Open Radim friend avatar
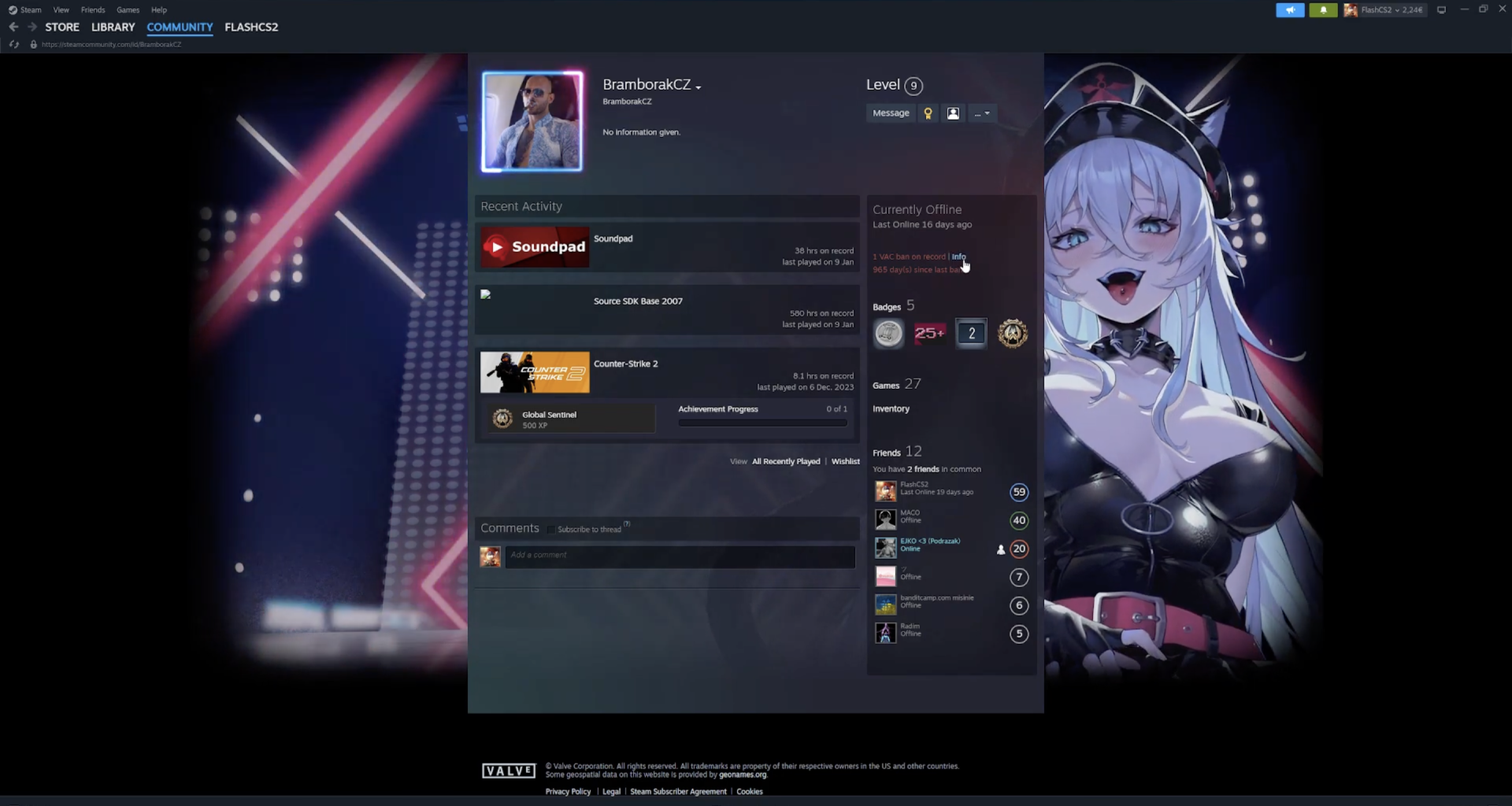The height and width of the screenshot is (806, 1512). coord(886,633)
